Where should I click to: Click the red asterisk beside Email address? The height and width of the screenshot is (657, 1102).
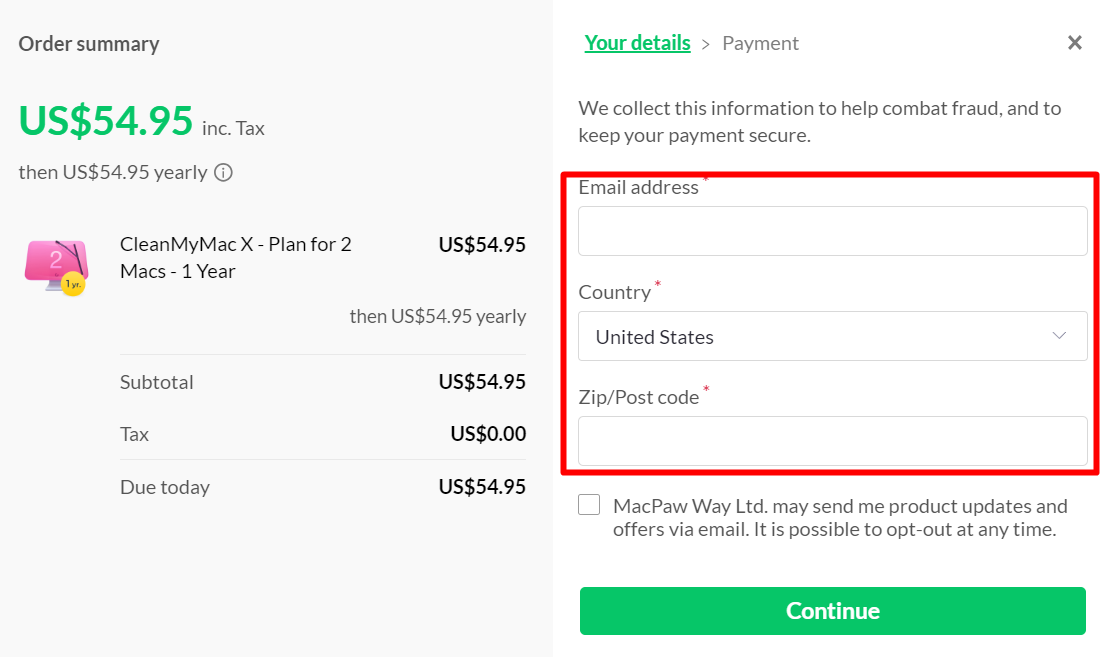pyautogui.click(x=707, y=181)
